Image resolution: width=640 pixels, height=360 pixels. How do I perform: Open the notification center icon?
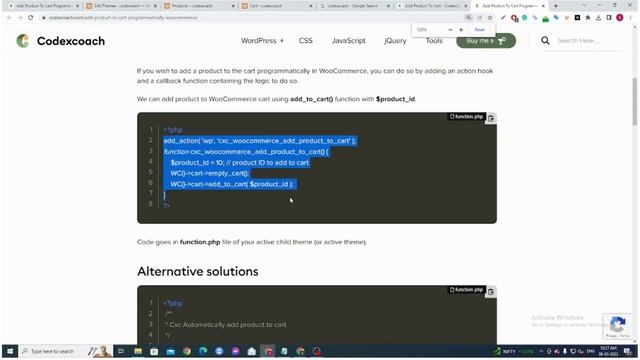pyautogui.click(x=628, y=351)
